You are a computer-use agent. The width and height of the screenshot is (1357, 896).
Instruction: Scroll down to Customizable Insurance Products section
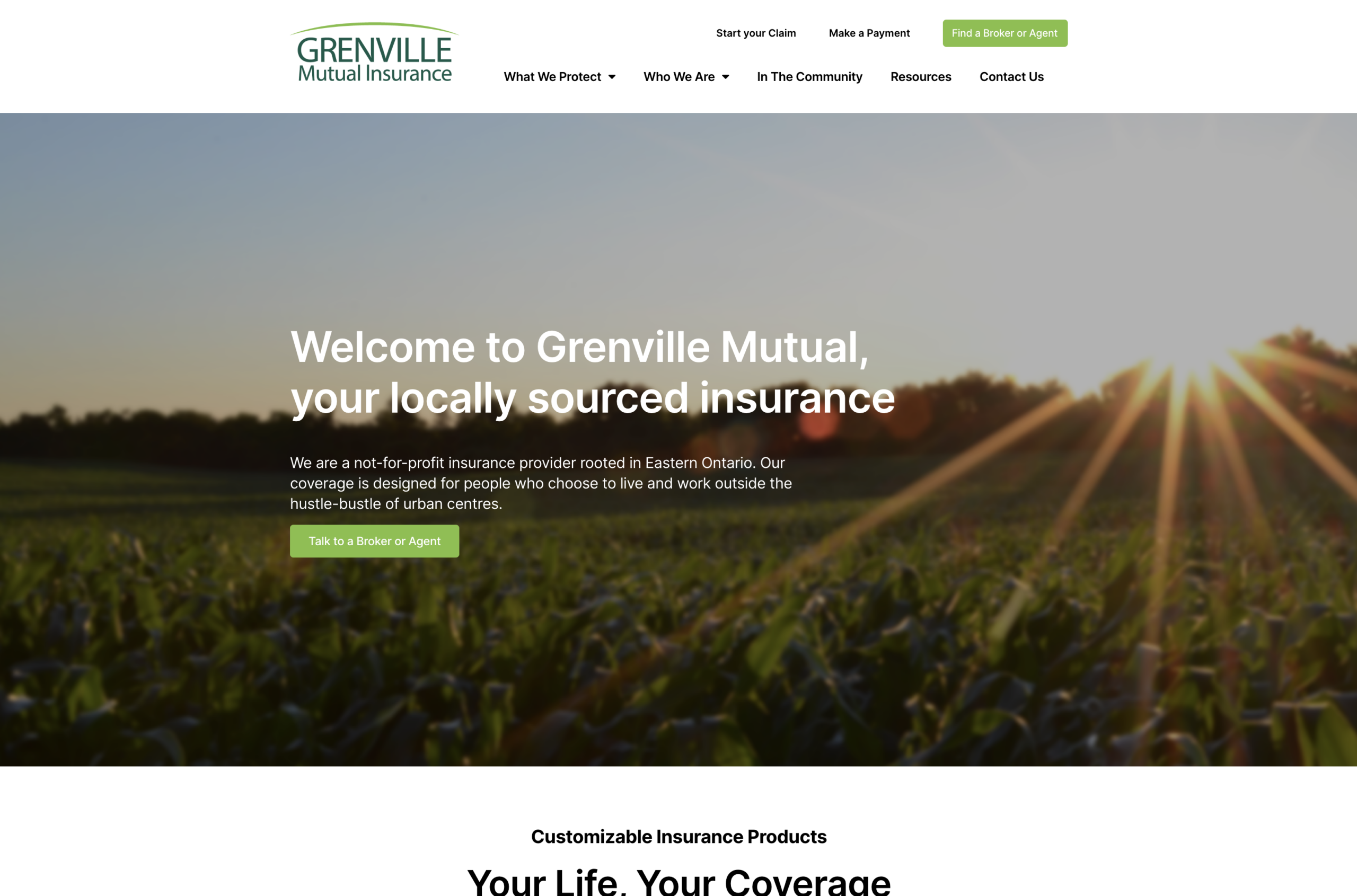point(679,836)
